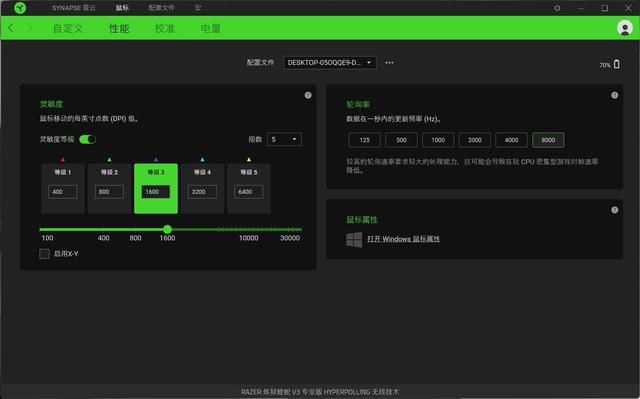Select the active stage 3 card
640x399 pixels.
156,188
